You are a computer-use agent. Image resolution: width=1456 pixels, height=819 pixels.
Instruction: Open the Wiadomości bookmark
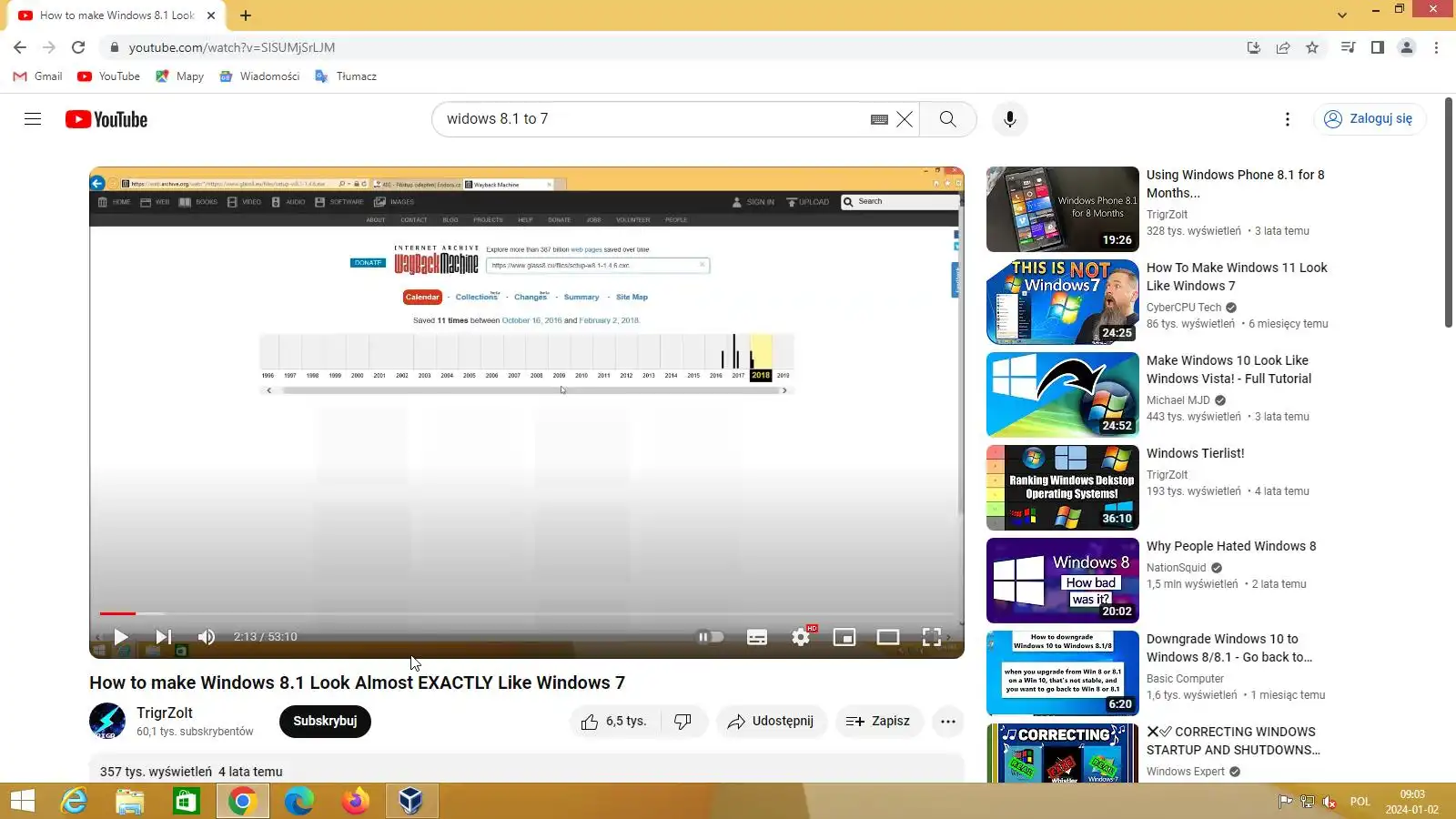(259, 76)
